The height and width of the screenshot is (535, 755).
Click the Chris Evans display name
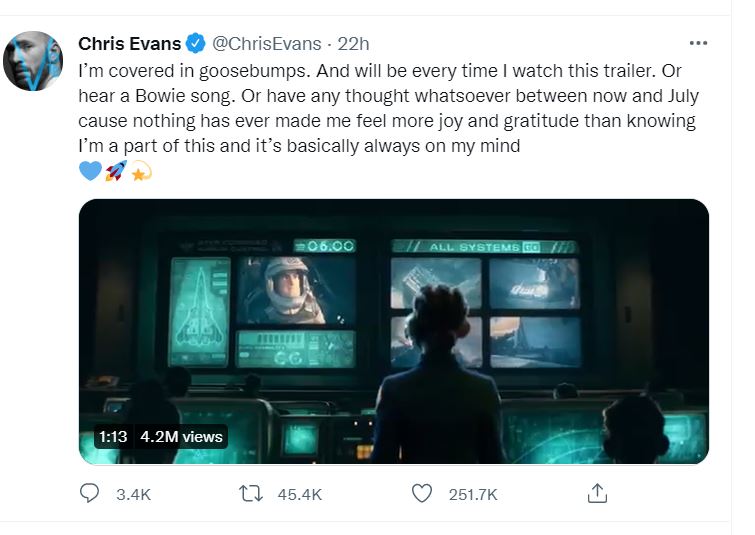point(129,43)
